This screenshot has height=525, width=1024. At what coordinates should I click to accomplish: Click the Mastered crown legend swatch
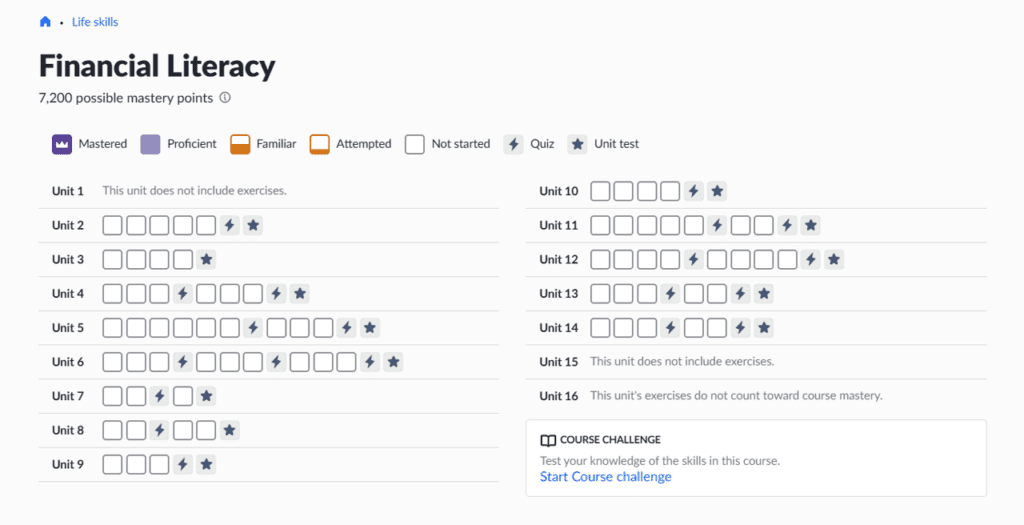point(62,144)
